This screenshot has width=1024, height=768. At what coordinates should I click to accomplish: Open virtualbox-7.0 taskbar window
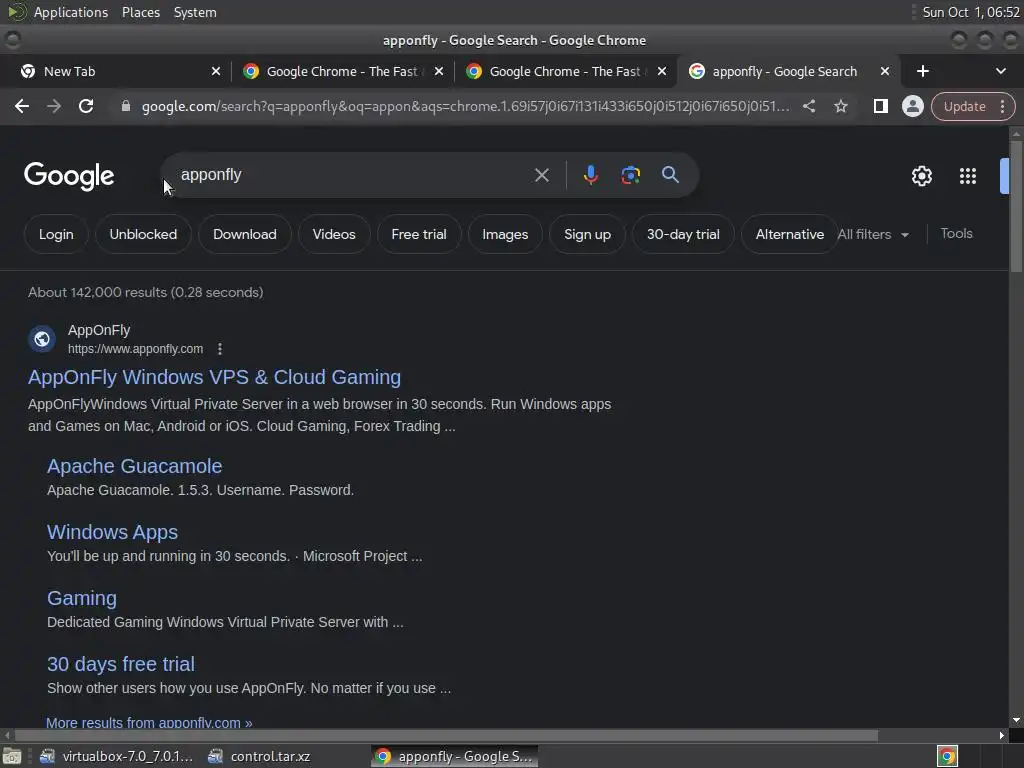[116, 756]
